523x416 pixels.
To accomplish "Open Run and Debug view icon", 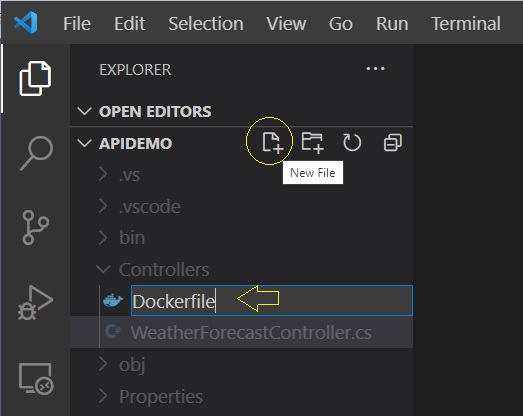I will [35, 303].
